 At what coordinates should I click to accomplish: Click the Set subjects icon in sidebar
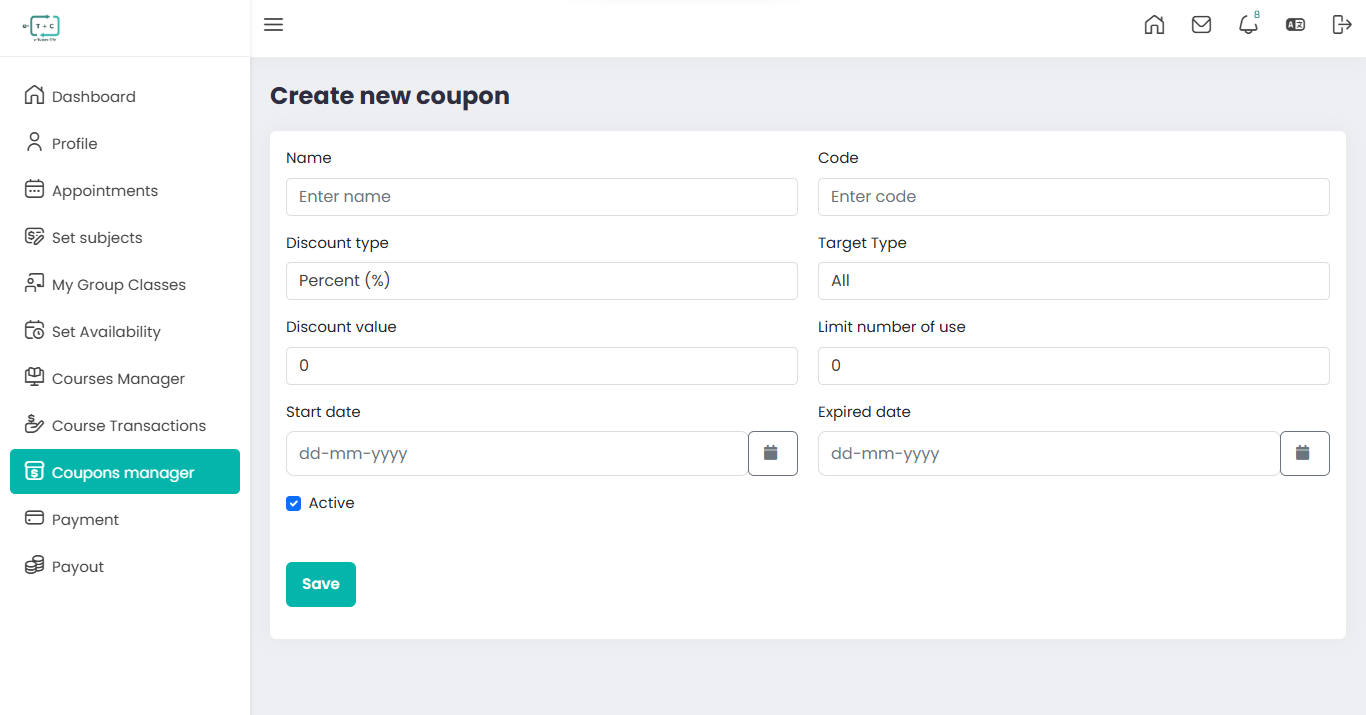pos(34,236)
